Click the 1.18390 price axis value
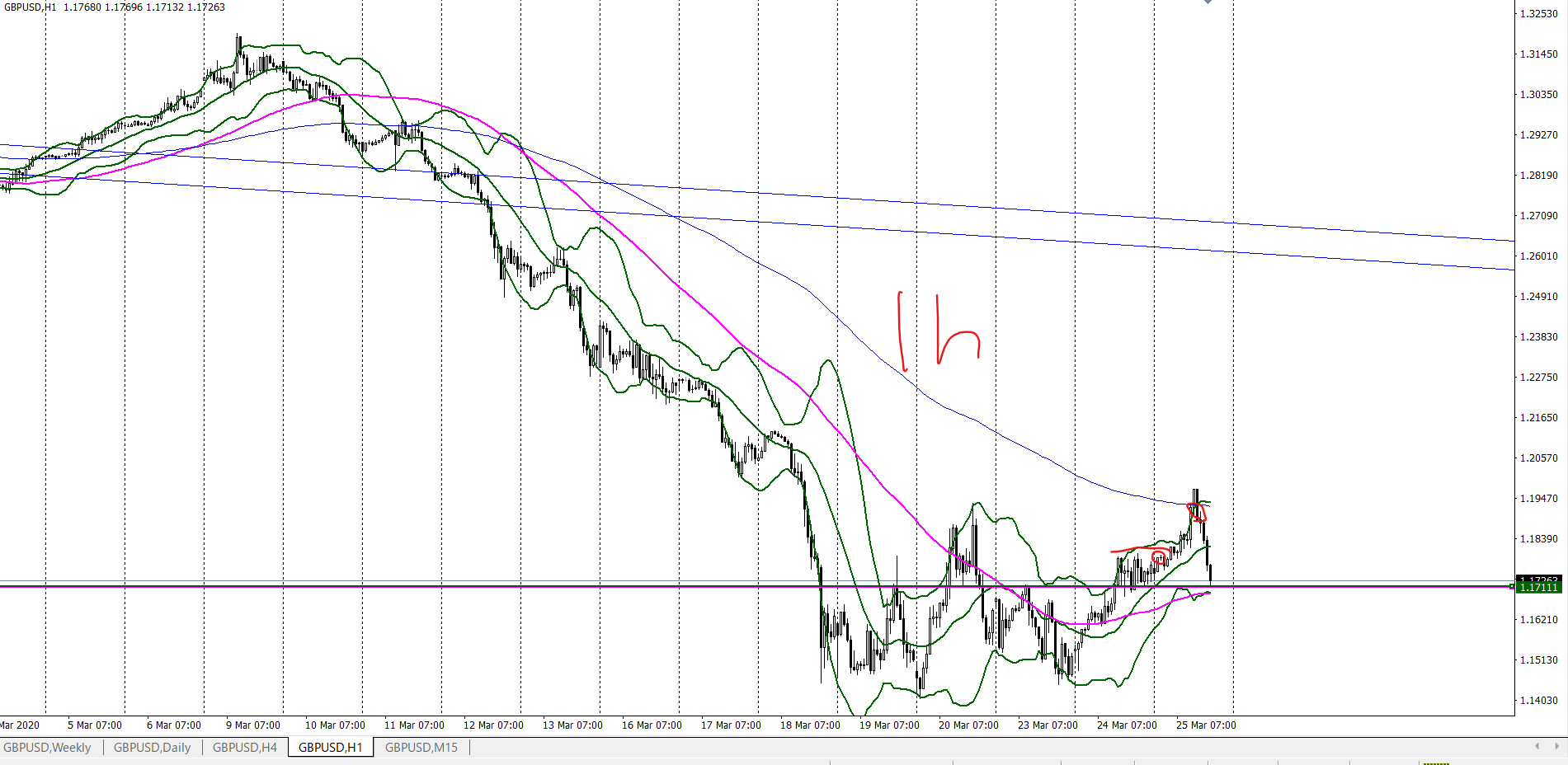This screenshot has width=1568, height=765. [1539, 539]
